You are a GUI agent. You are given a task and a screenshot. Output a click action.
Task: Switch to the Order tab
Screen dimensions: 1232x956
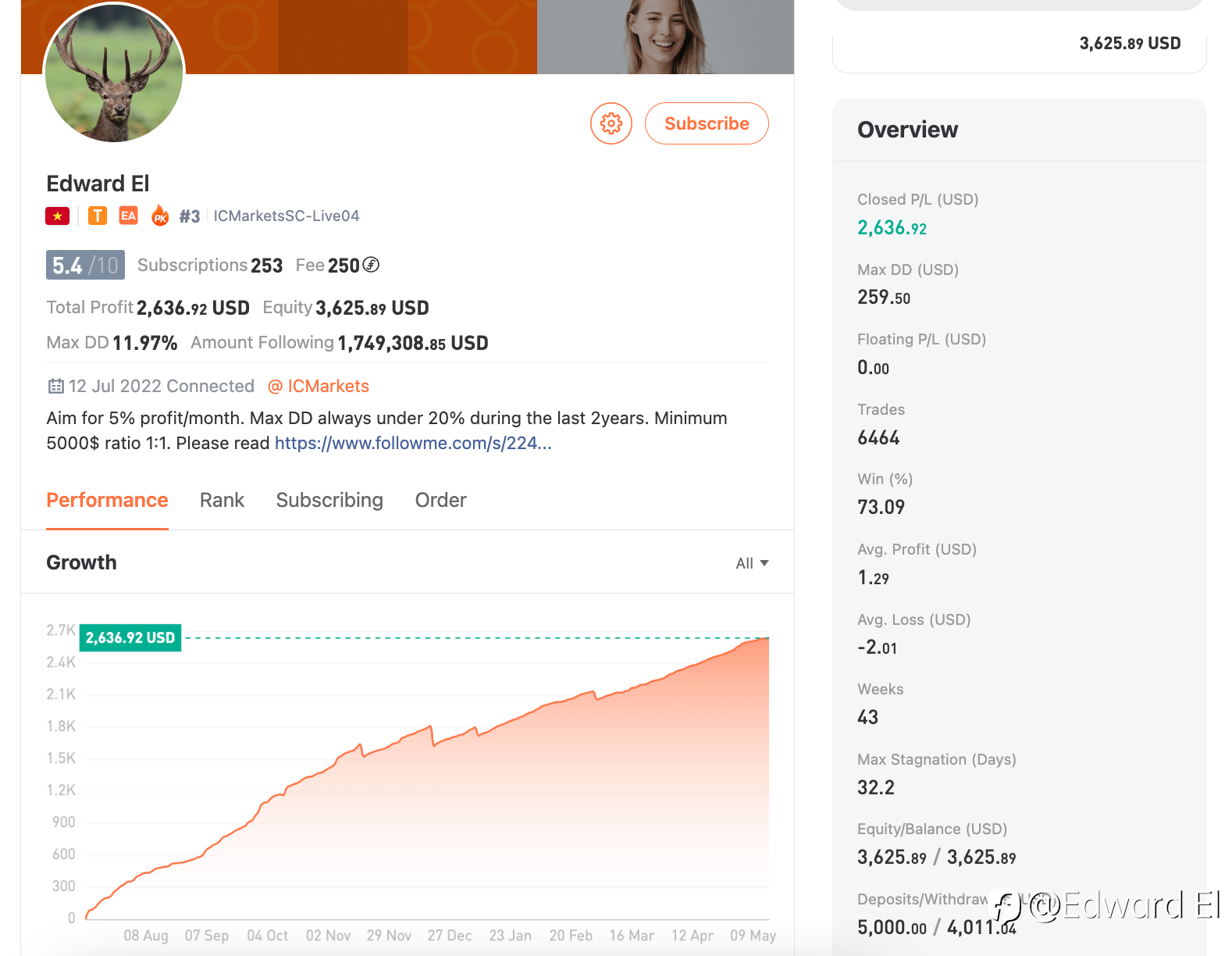tap(441, 500)
